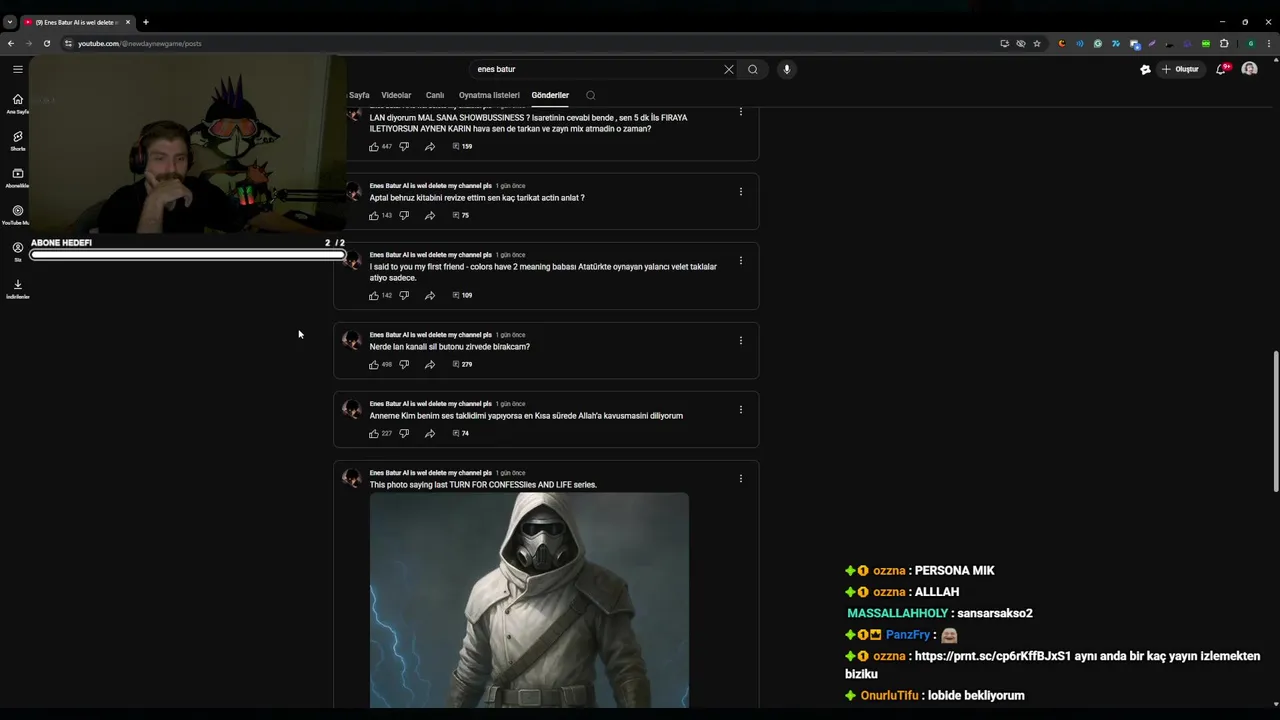This screenshot has width=1280, height=720.
Task: Like the 'Nerde lan kanali sil butonu' post
Action: click(374, 364)
